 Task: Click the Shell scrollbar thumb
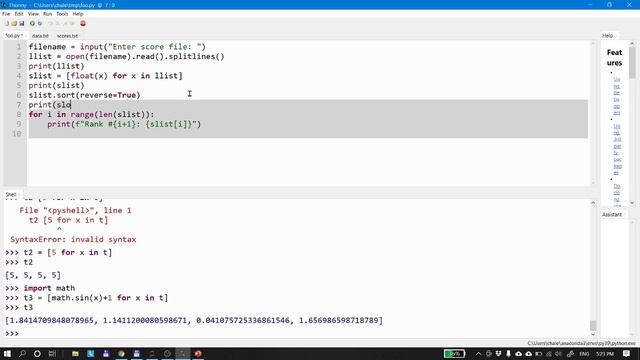click(x=593, y=325)
